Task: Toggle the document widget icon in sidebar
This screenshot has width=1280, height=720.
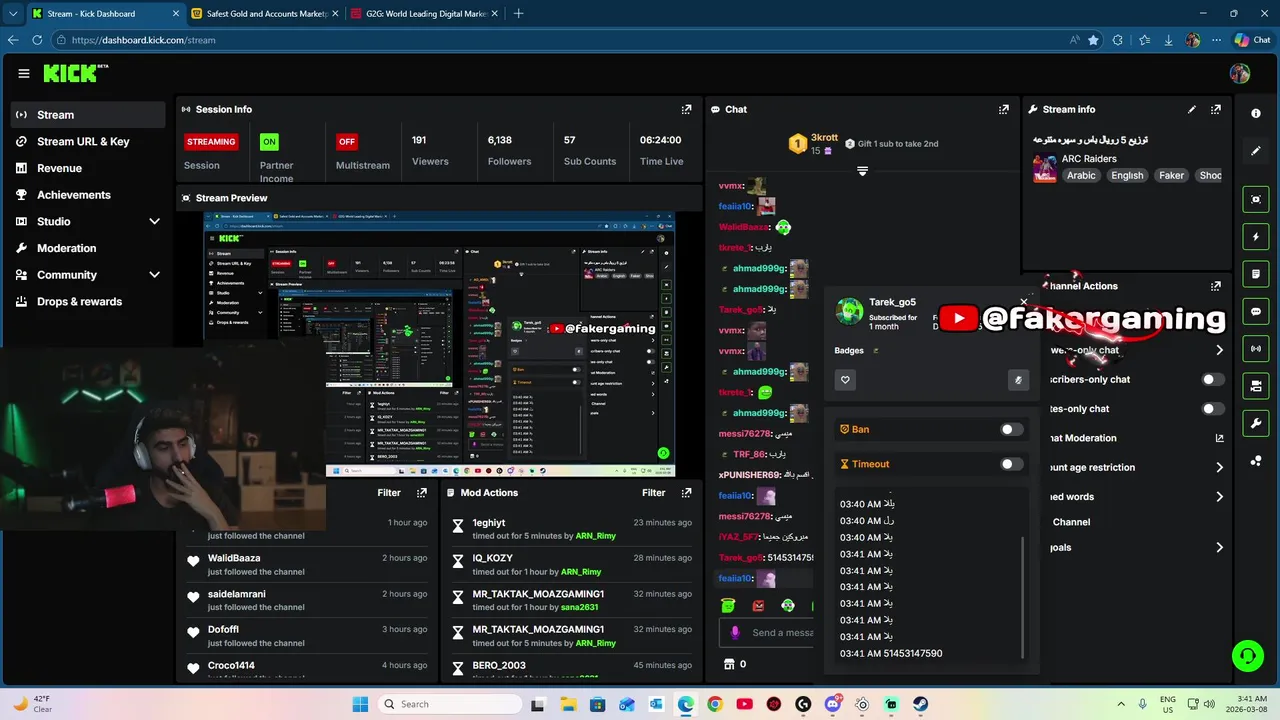Action: tap(1256, 274)
